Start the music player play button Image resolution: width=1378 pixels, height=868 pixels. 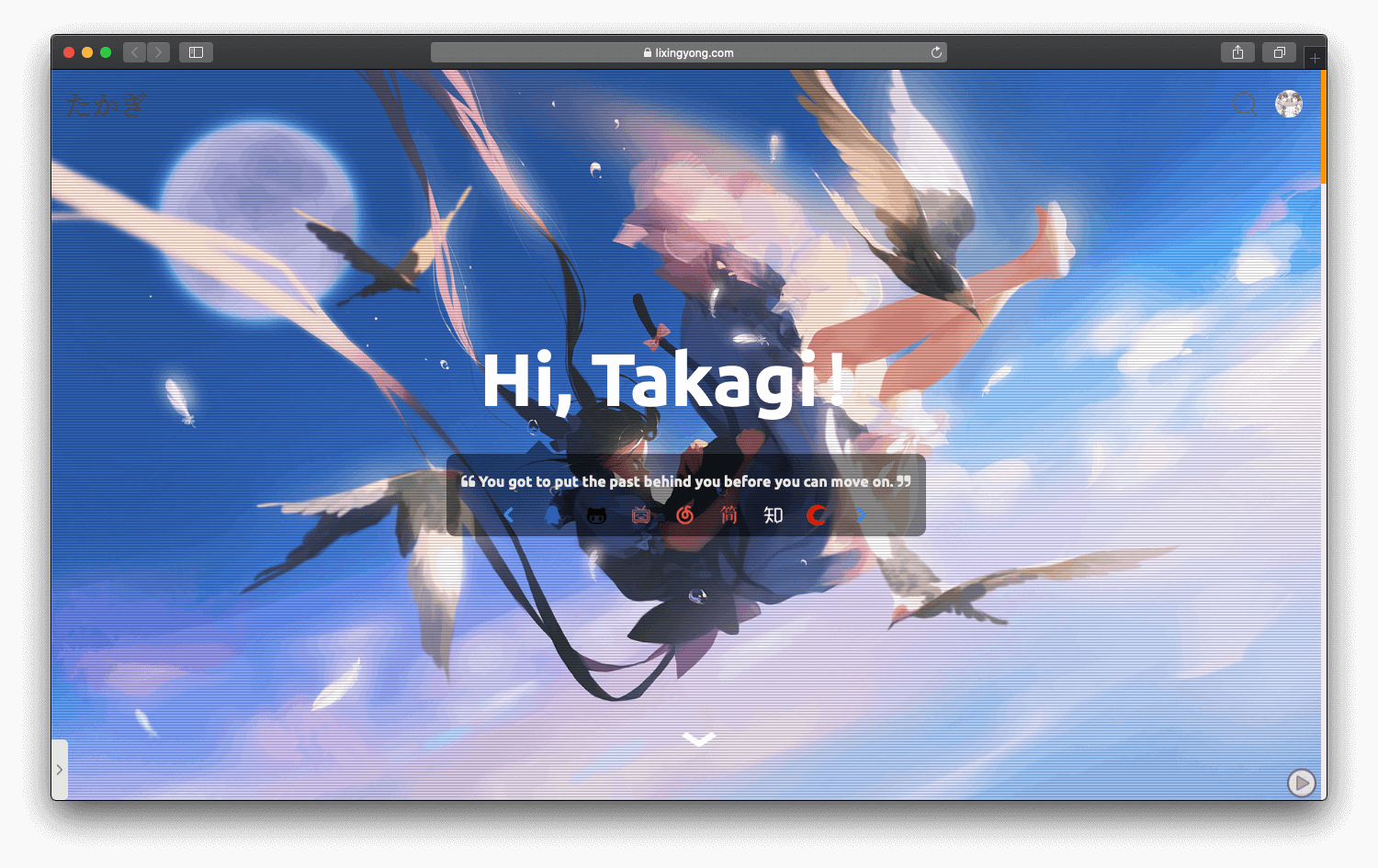[1301, 783]
